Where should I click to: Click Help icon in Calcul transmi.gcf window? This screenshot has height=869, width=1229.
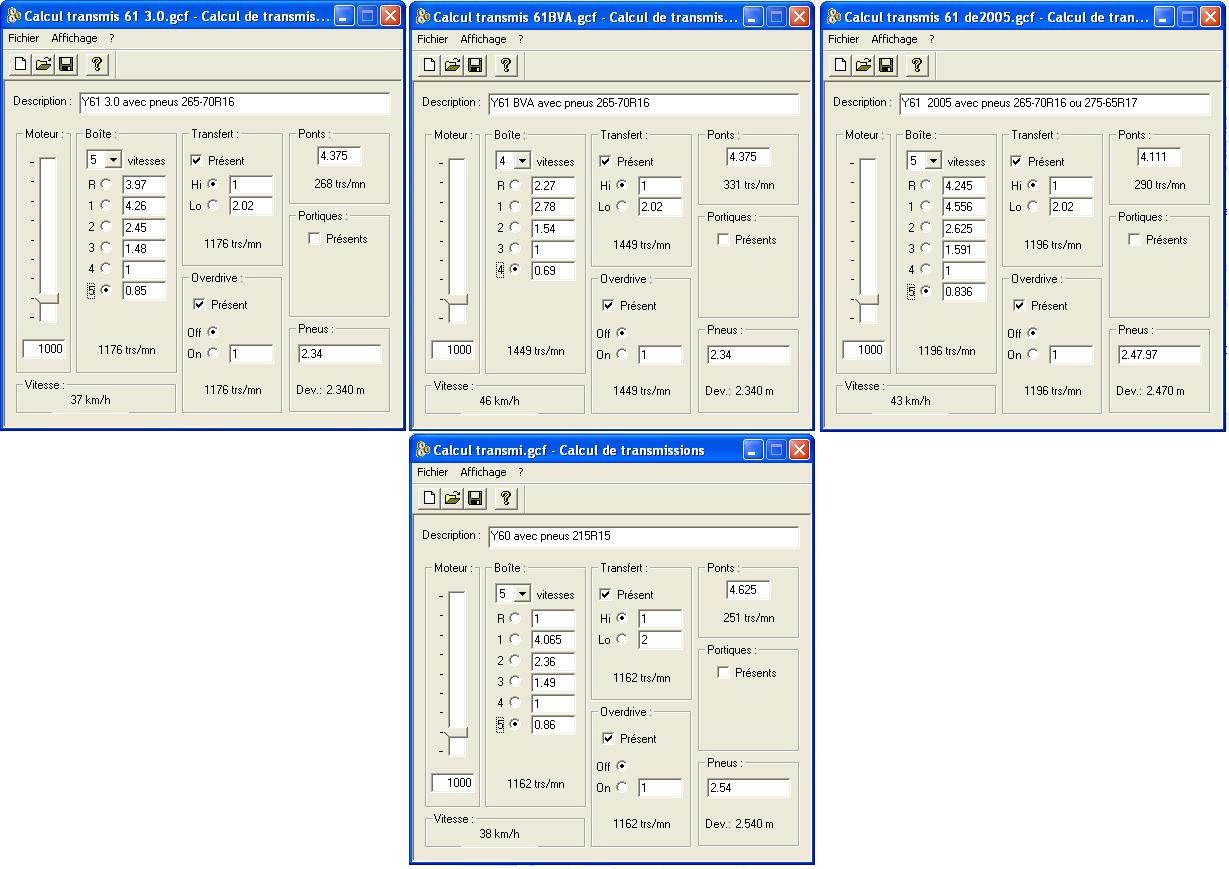tap(505, 498)
